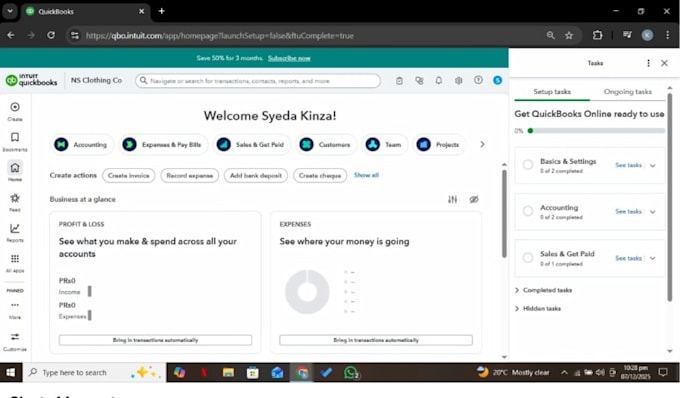Click the customize widgets sliders icon
This screenshot has height=398, width=680.
pyautogui.click(x=452, y=199)
